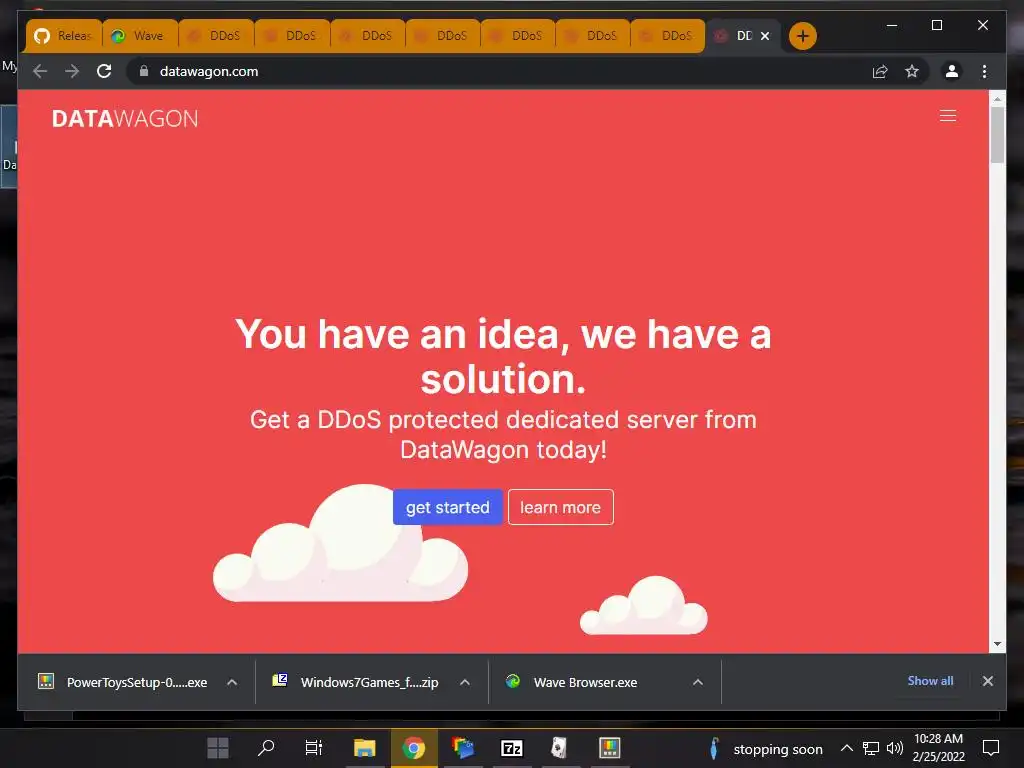The width and height of the screenshot is (1024, 768).
Task: Click the page scrollbar up arrow
Action: coord(997,99)
